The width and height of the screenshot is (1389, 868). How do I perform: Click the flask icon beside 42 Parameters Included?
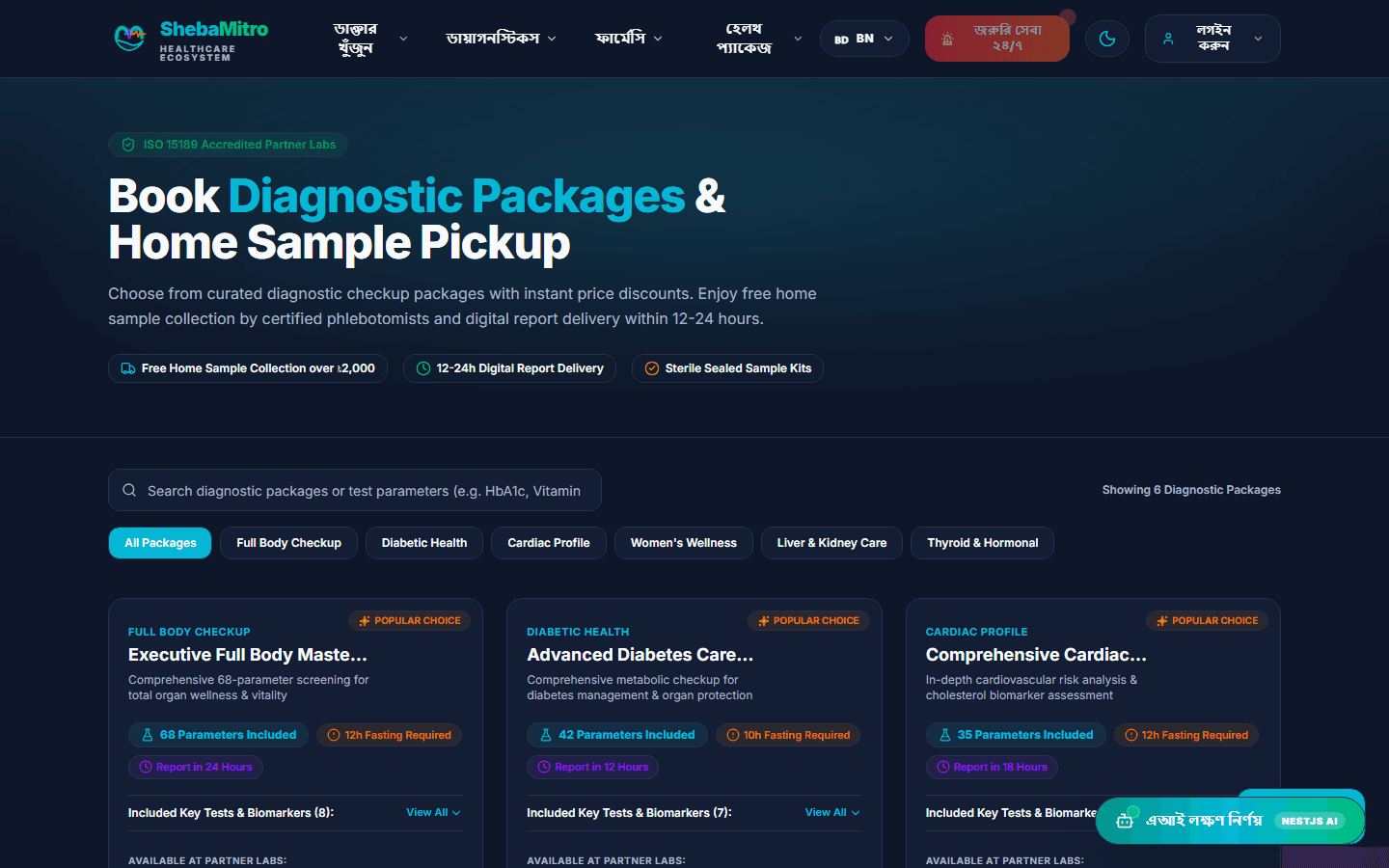click(x=546, y=735)
